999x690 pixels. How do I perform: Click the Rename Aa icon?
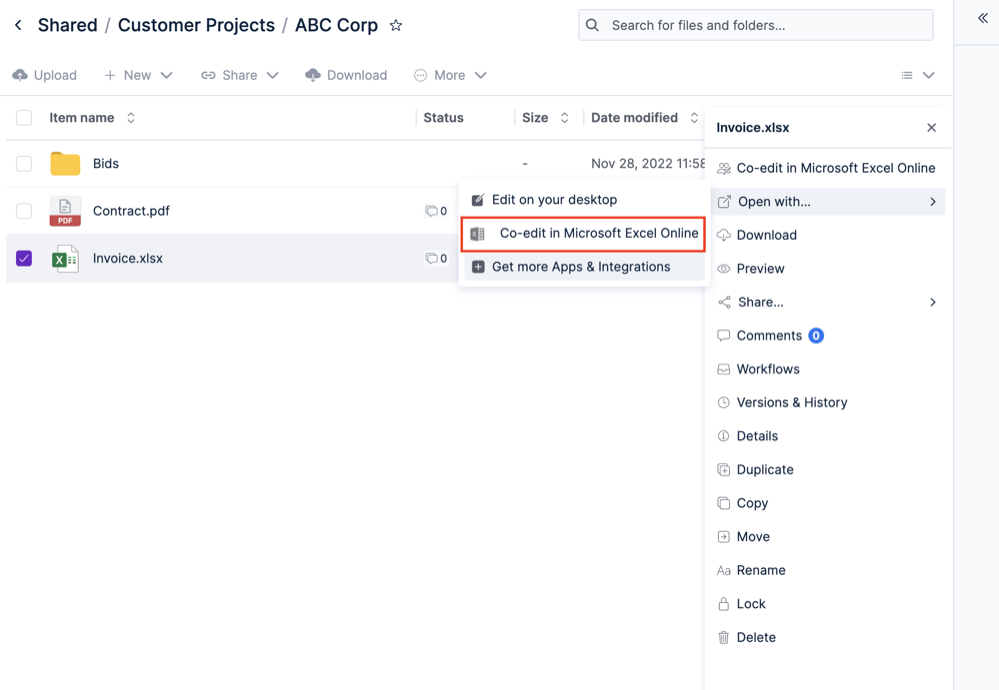coord(724,571)
